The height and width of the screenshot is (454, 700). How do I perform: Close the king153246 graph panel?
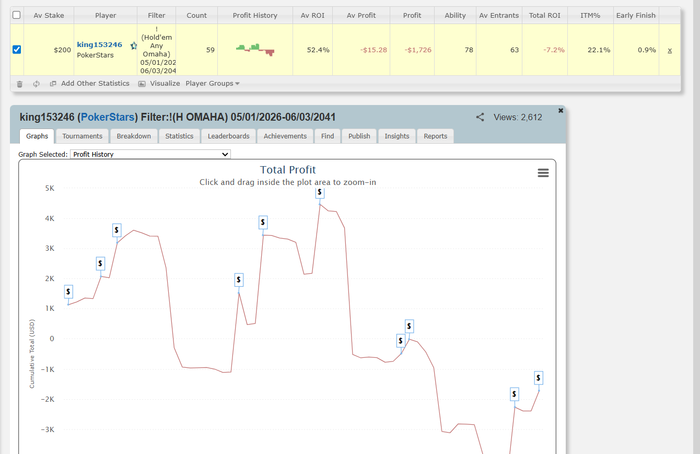coord(561,111)
